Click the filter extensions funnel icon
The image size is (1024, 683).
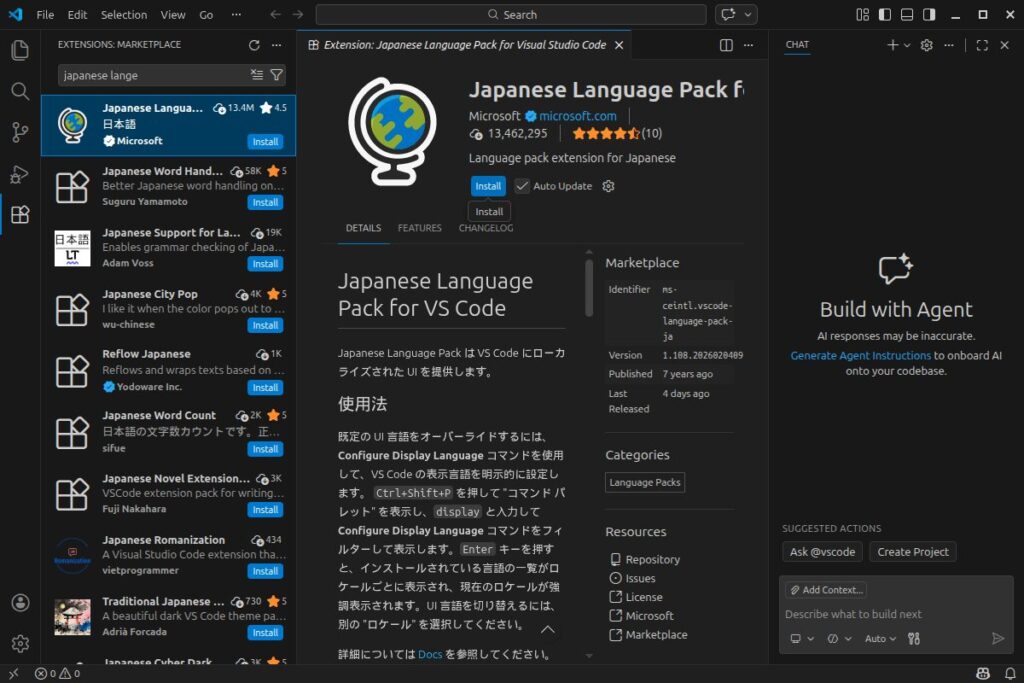pyautogui.click(x=277, y=75)
